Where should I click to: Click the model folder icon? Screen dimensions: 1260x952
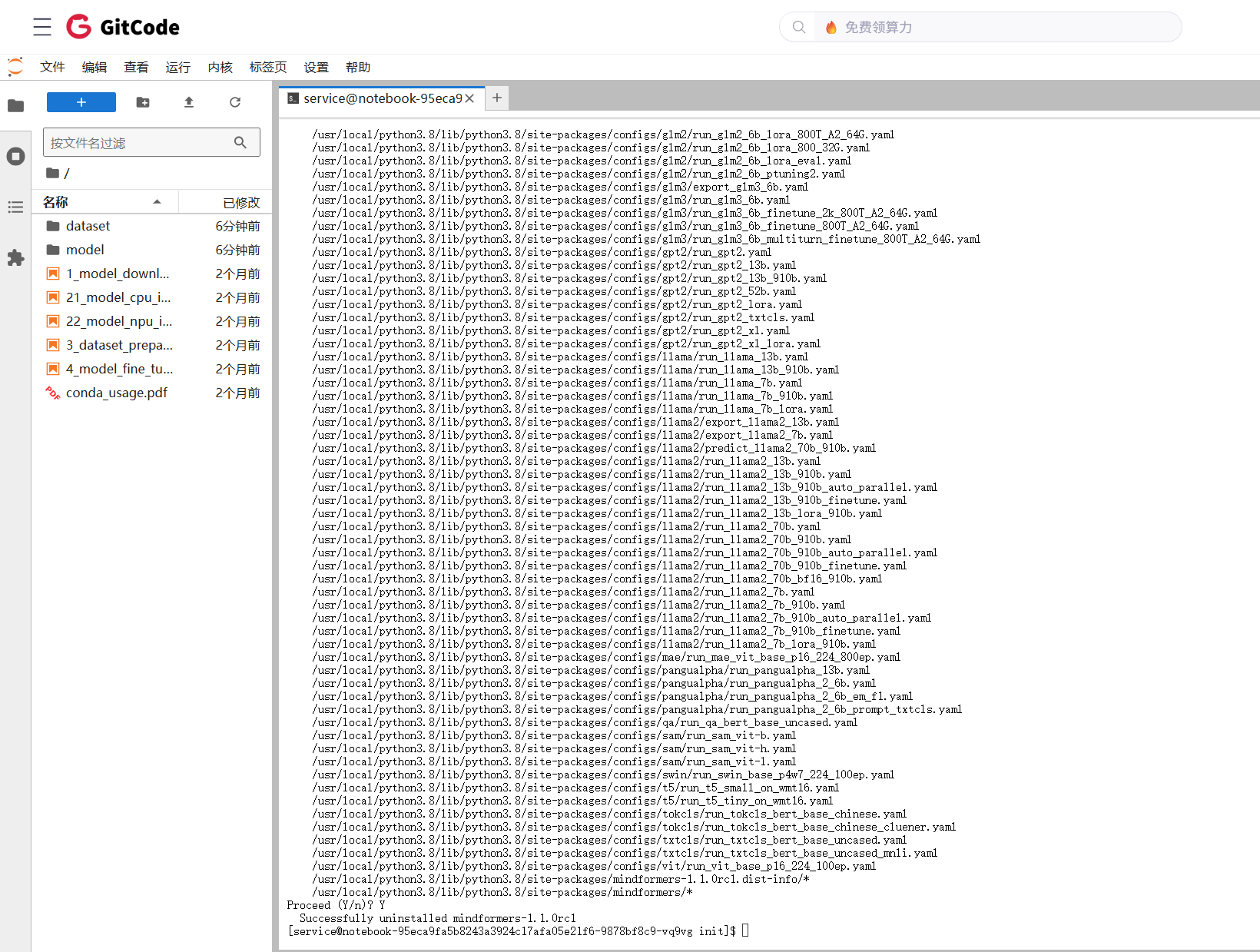coord(53,250)
